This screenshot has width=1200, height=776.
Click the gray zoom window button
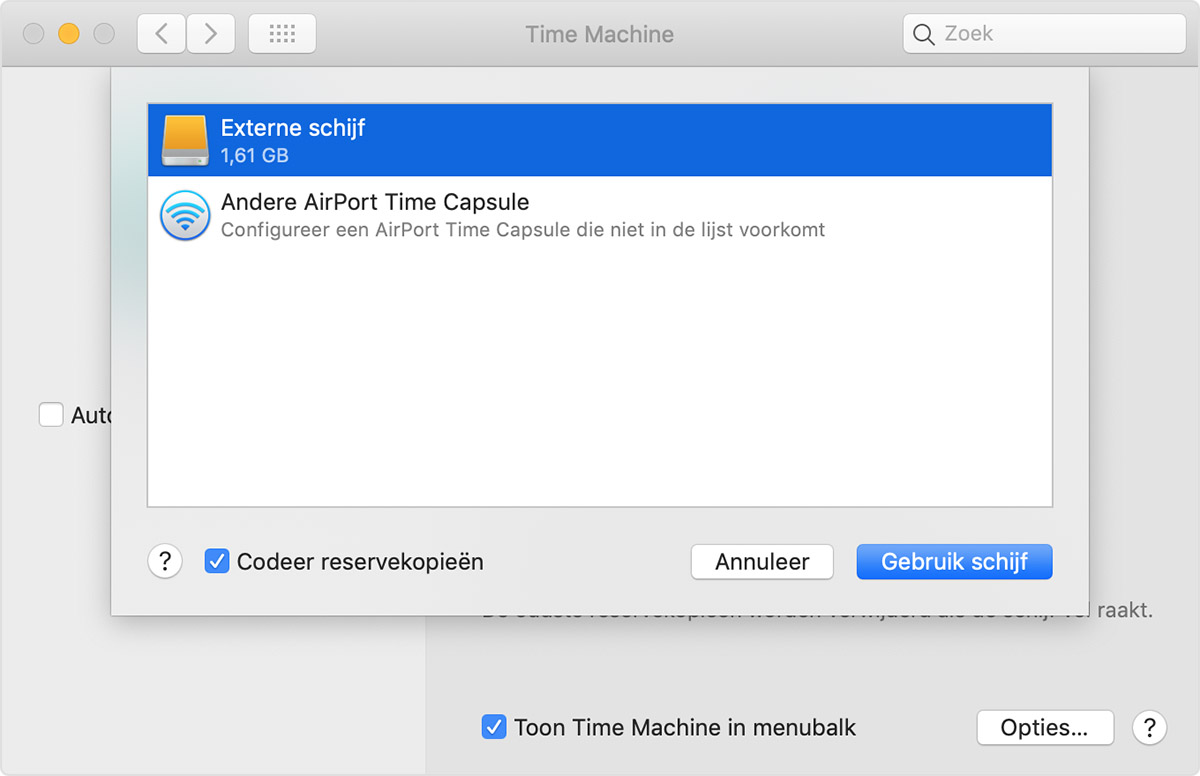tap(104, 34)
